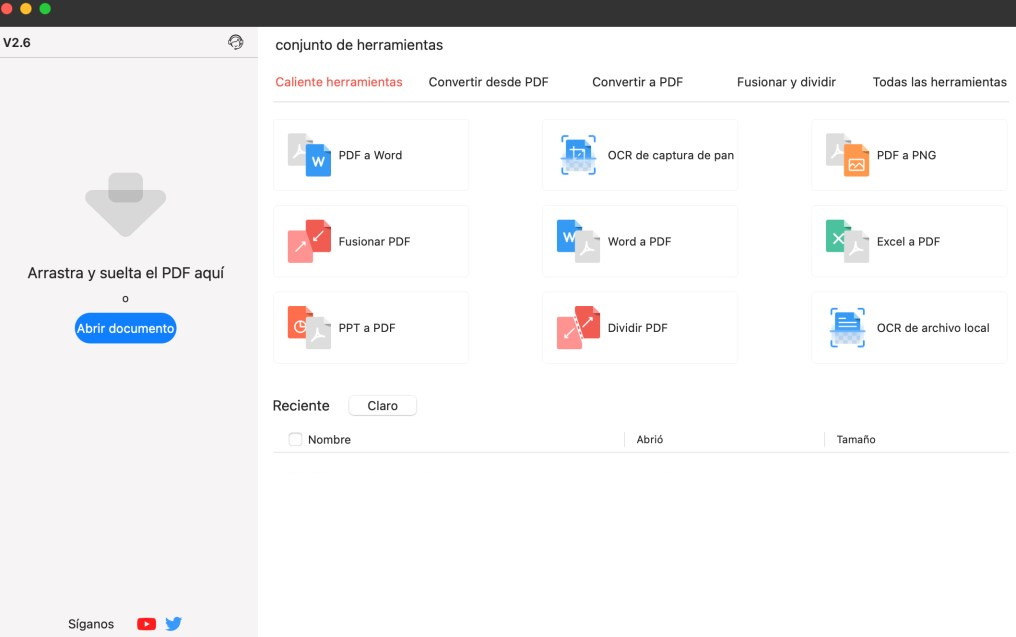The height and width of the screenshot is (637, 1016).
Task: Start the Word a PDF converter
Action: (639, 241)
